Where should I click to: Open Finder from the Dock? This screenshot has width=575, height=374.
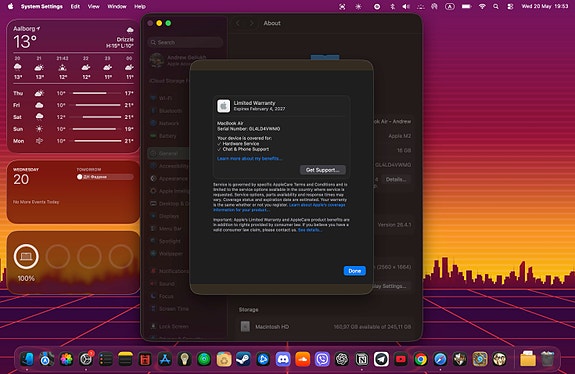point(27,359)
